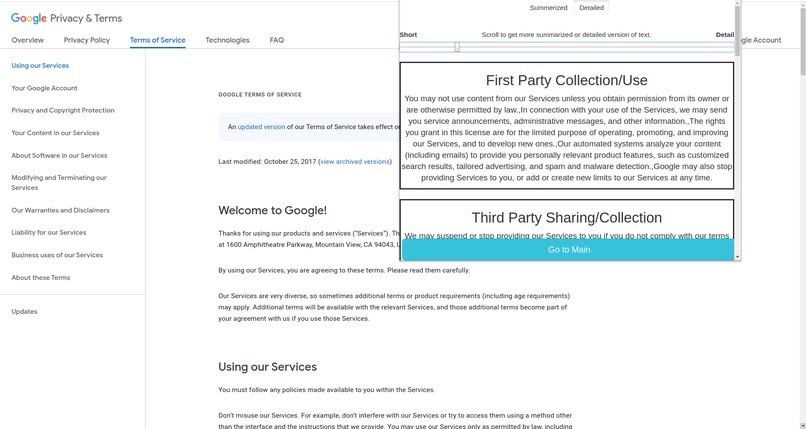The image size is (806, 429).
Task: Click the Using our Services page heading
Action: pyautogui.click(x=267, y=367)
